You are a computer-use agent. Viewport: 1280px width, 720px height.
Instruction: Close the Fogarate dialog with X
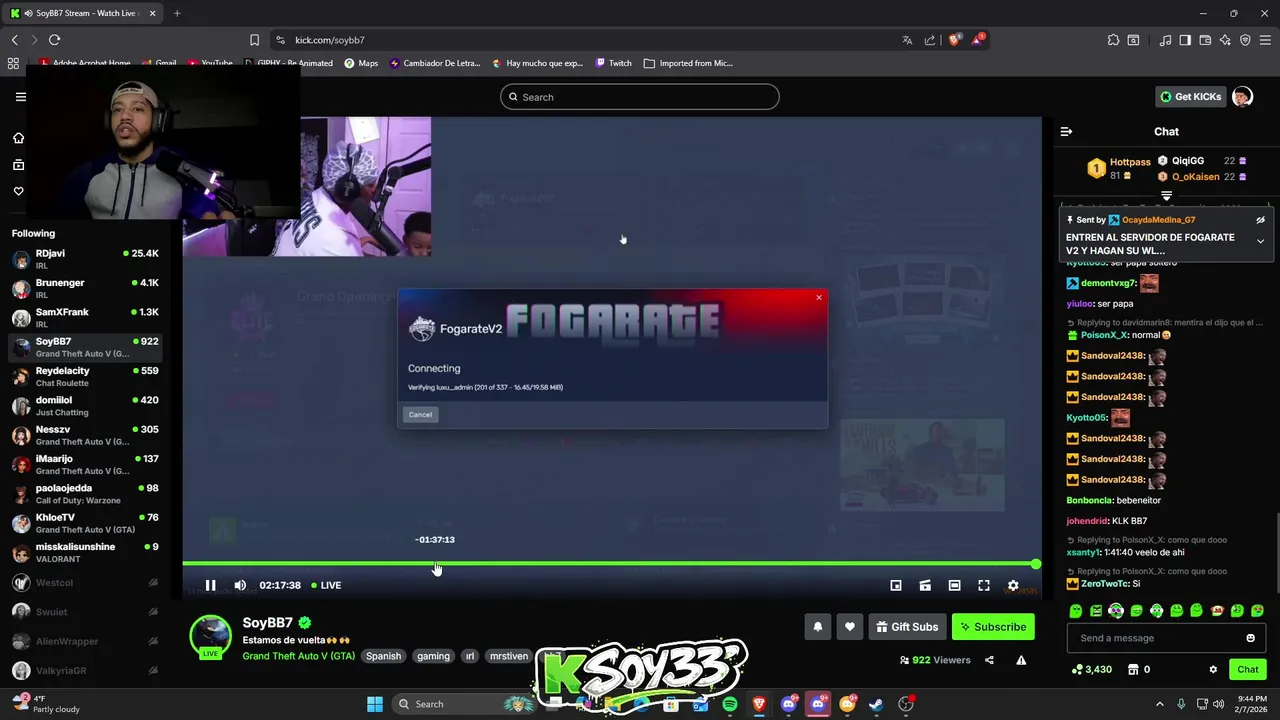click(819, 297)
